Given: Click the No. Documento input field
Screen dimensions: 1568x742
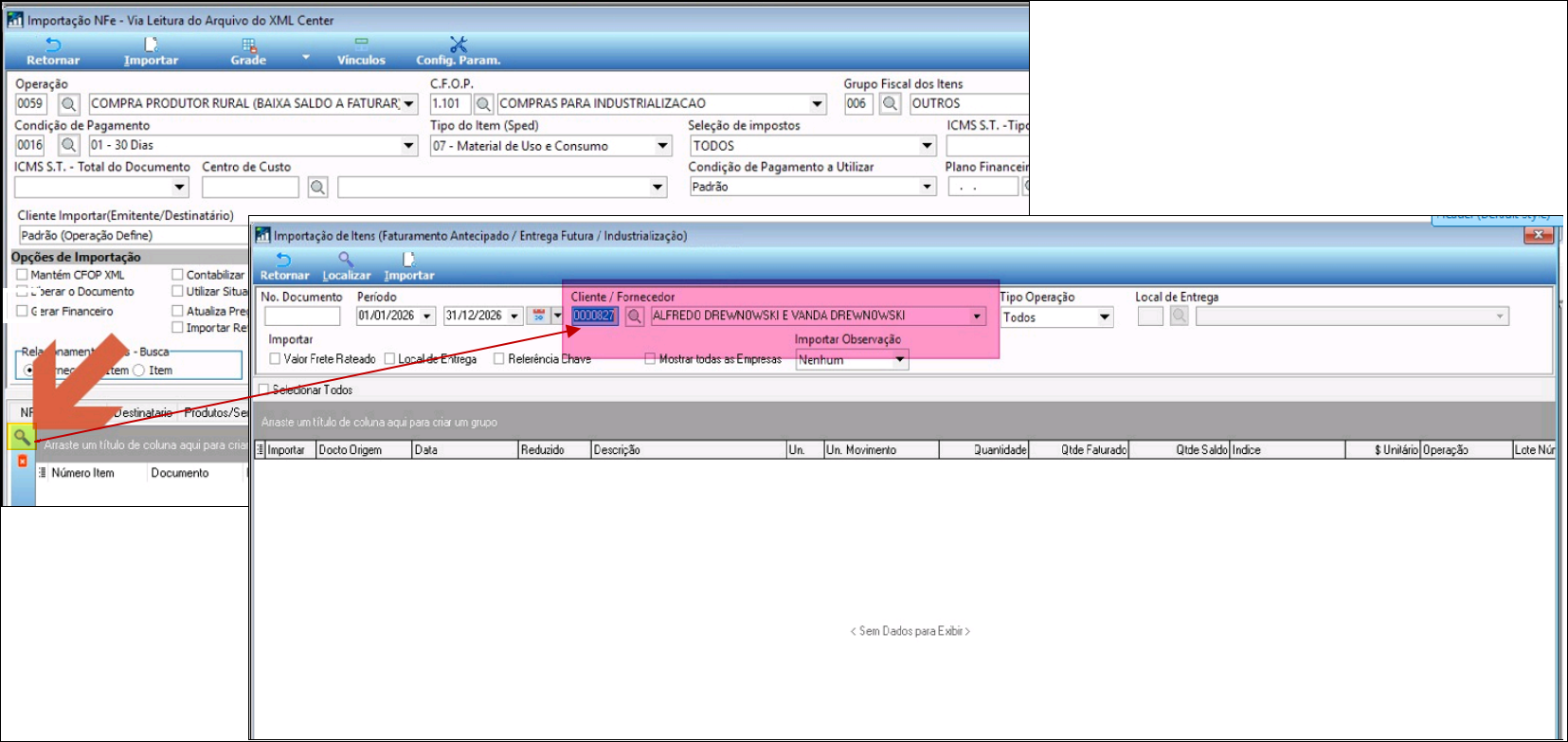Looking at the screenshot, I should (x=301, y=317).
